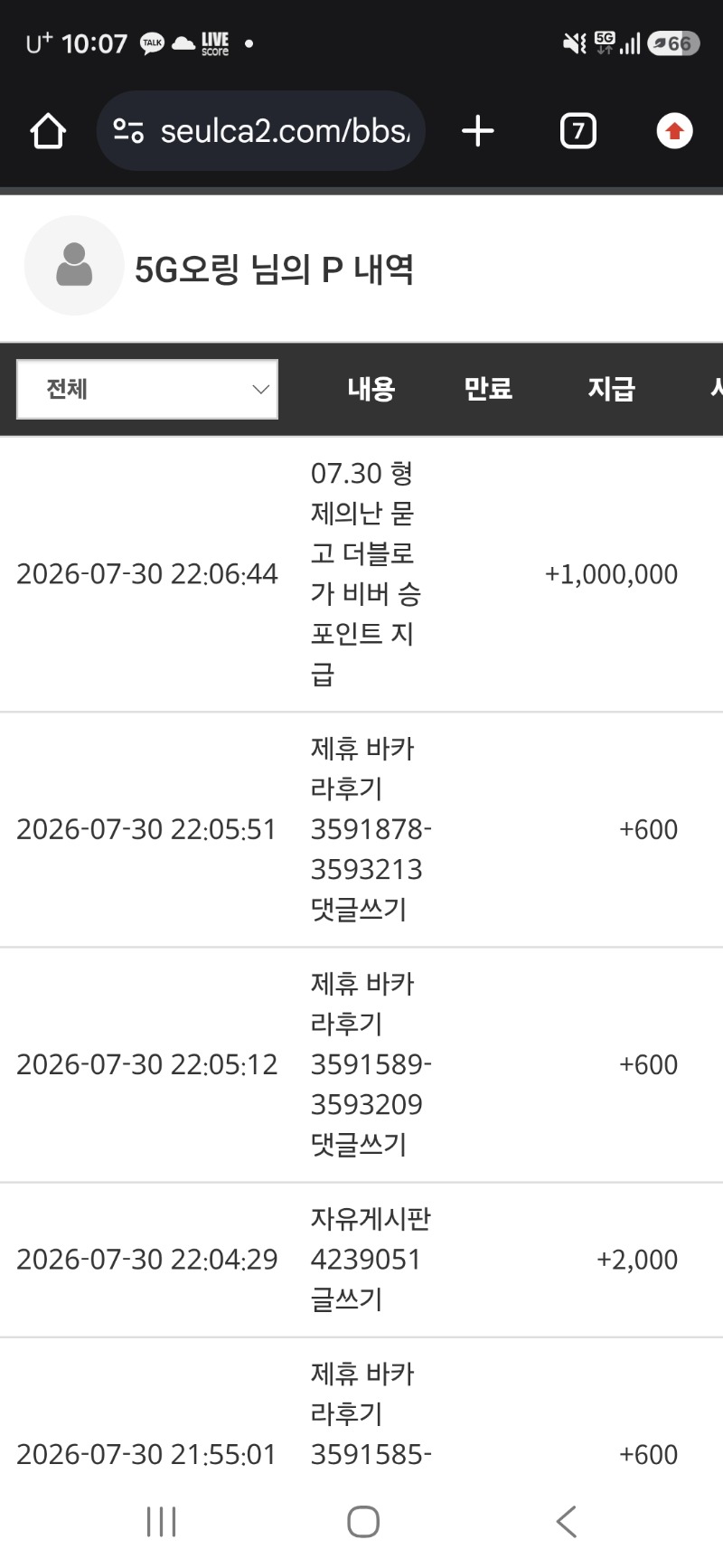Tap the browser home icon

click(x=48, y=131)
